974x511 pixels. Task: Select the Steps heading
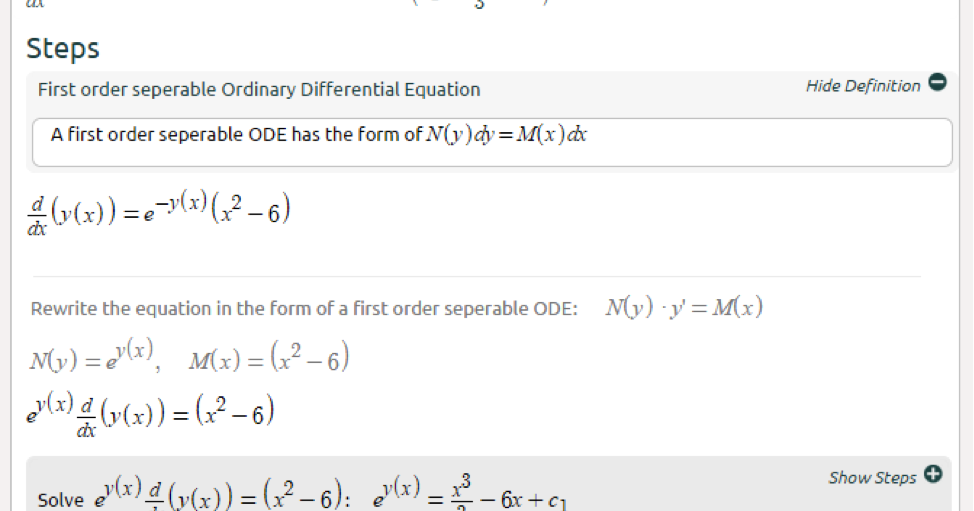63,48
